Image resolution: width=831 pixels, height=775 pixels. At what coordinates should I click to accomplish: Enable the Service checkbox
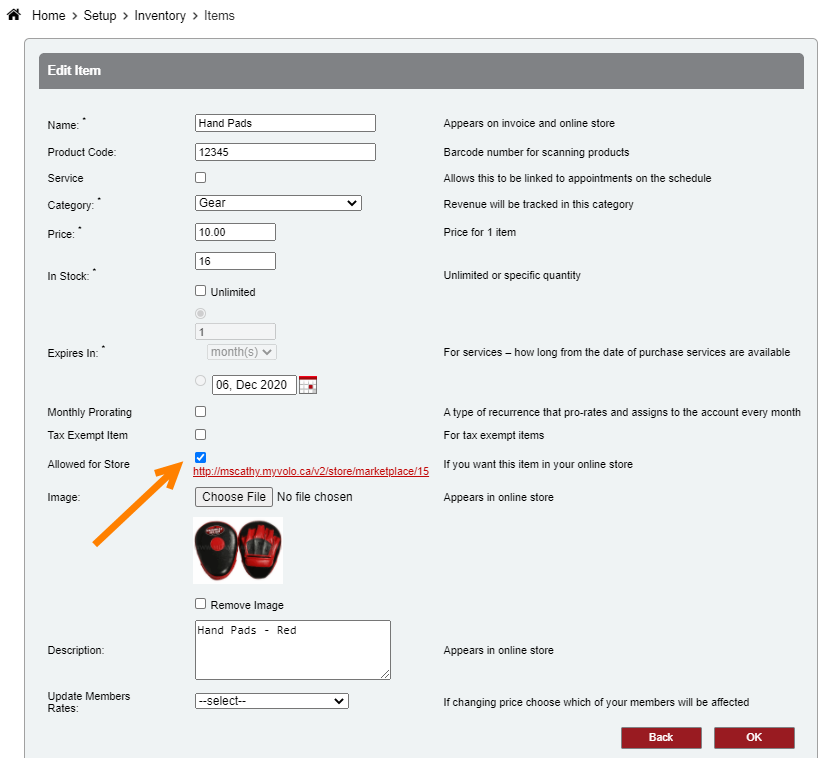(201, 178)
